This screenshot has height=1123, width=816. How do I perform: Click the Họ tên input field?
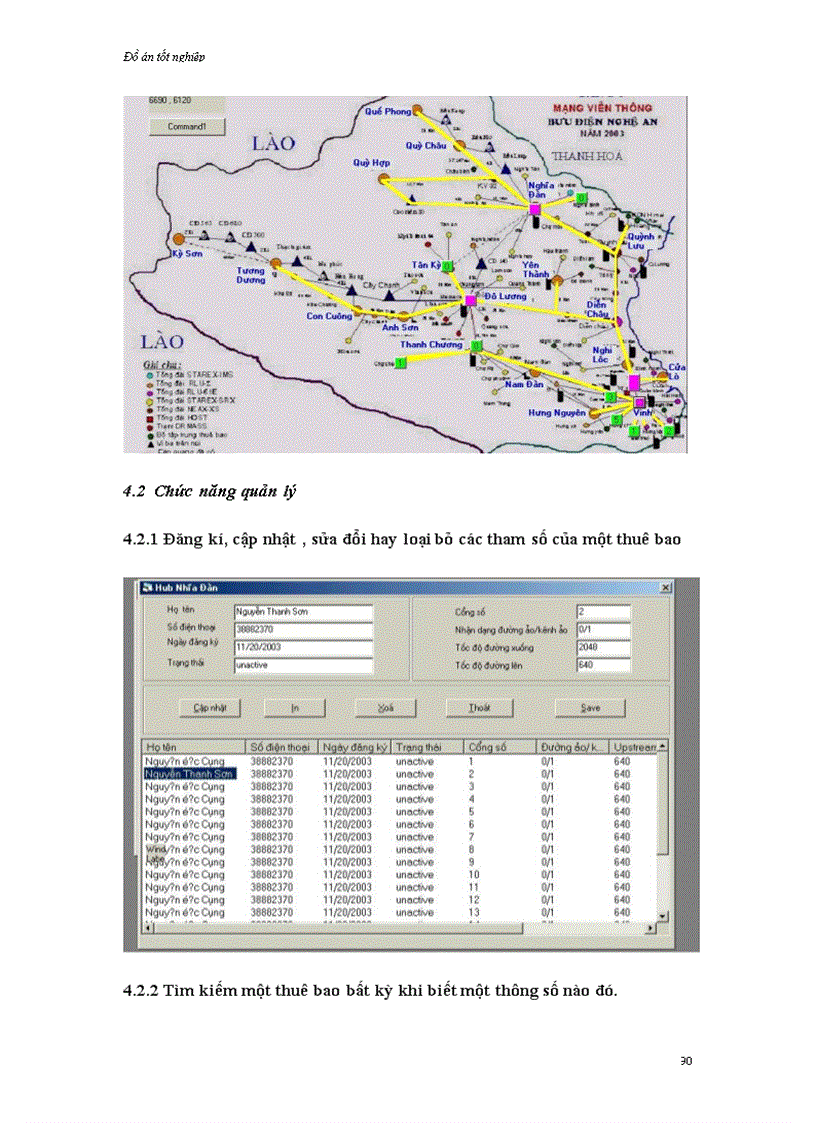(303, 611)
